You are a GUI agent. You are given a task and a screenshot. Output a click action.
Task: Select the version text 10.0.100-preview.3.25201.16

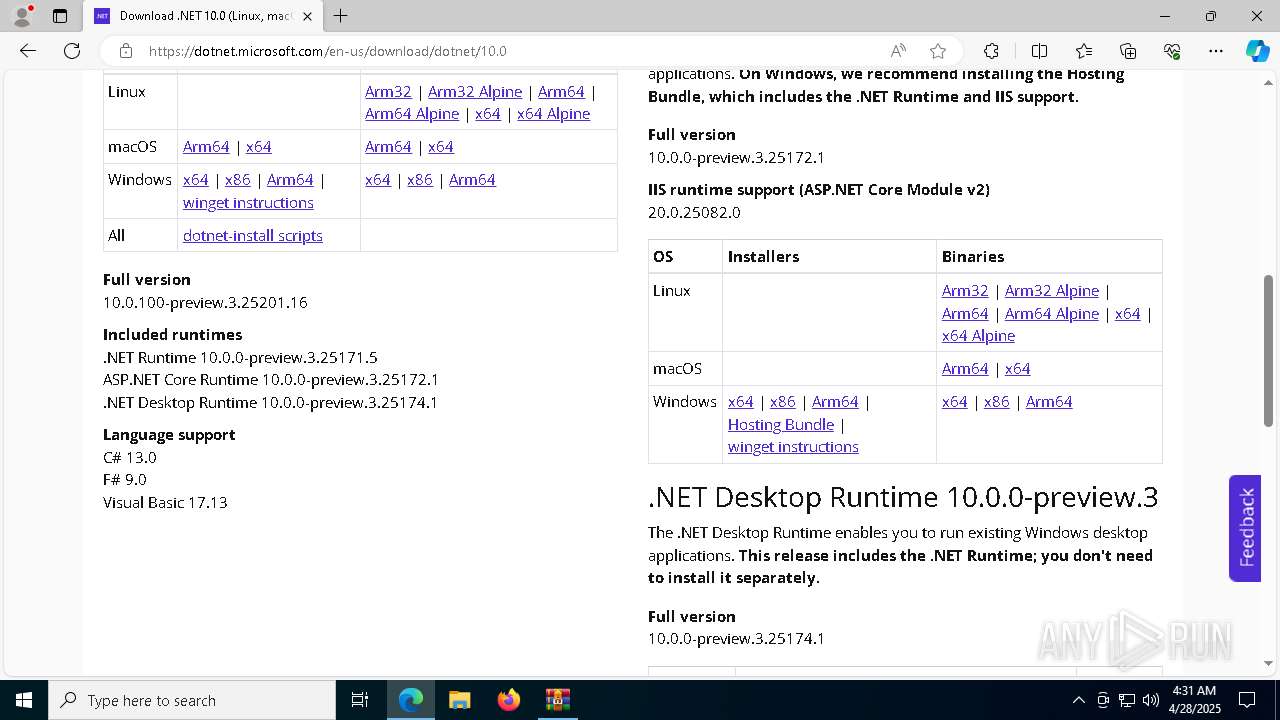click(x=205, y=302)
